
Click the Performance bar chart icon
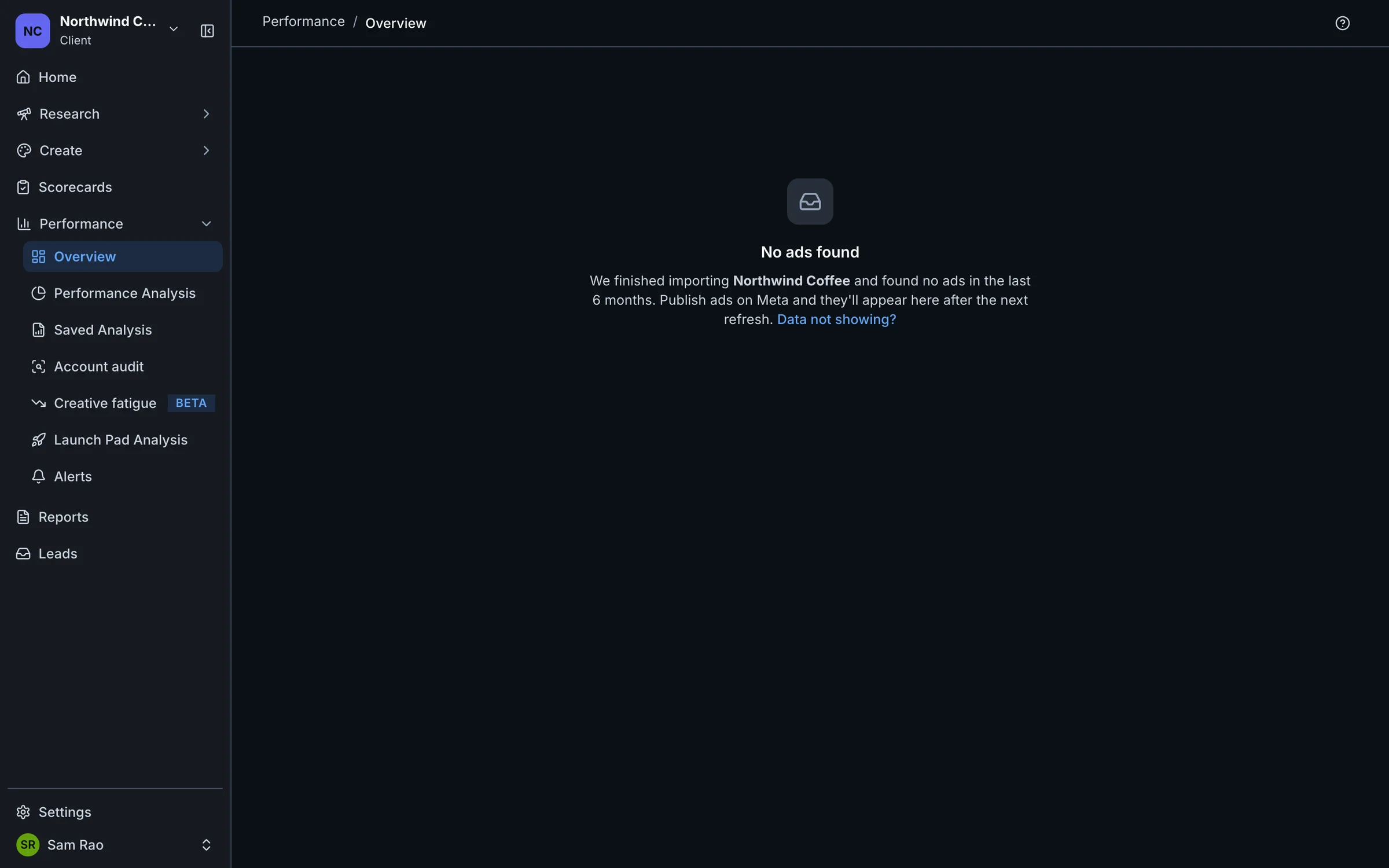24,224
